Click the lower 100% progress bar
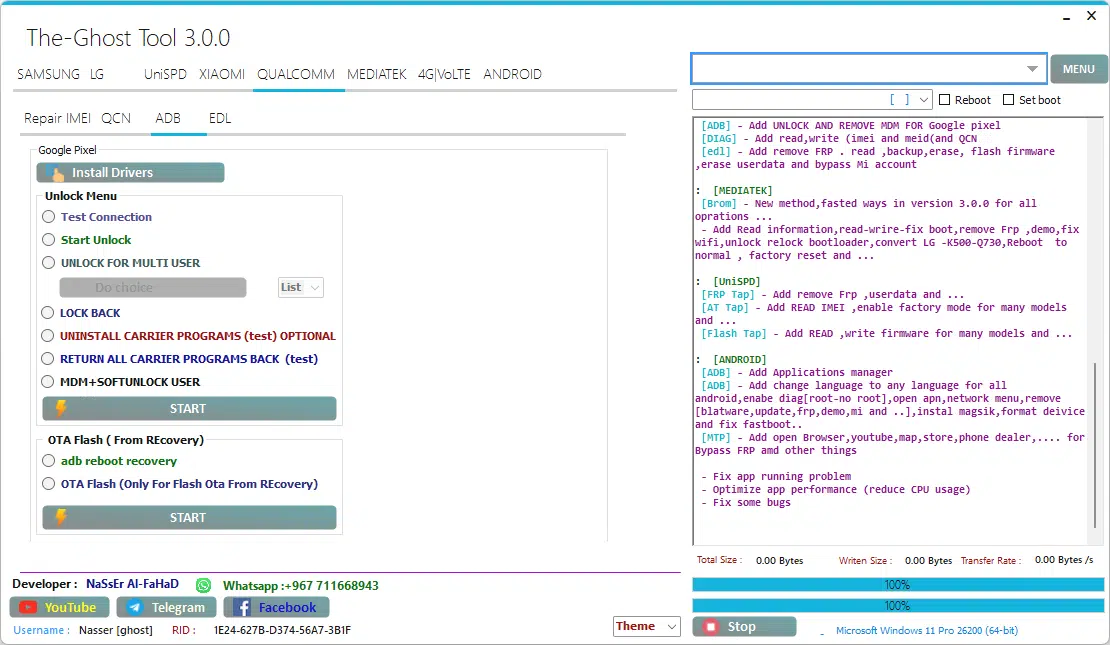 [898, 605]
